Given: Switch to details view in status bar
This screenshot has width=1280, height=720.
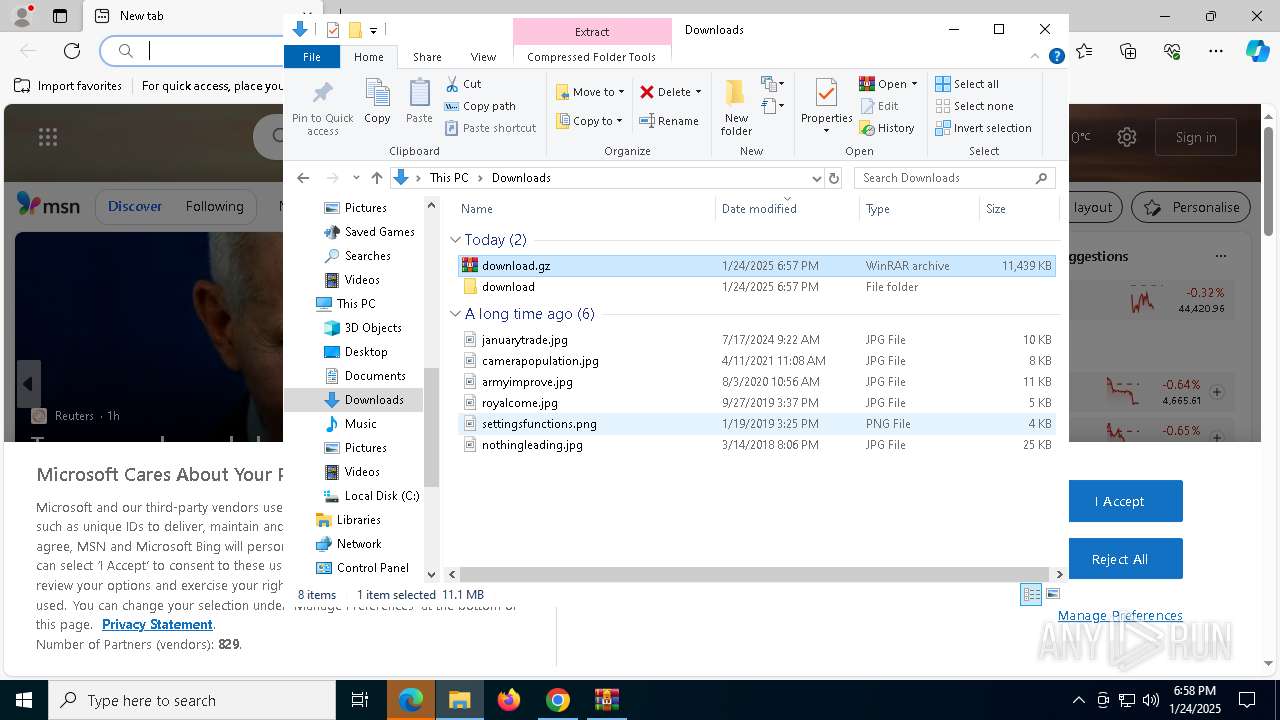Looking at the screenshot, I should pyautogui.click(x=1031, y=594).
